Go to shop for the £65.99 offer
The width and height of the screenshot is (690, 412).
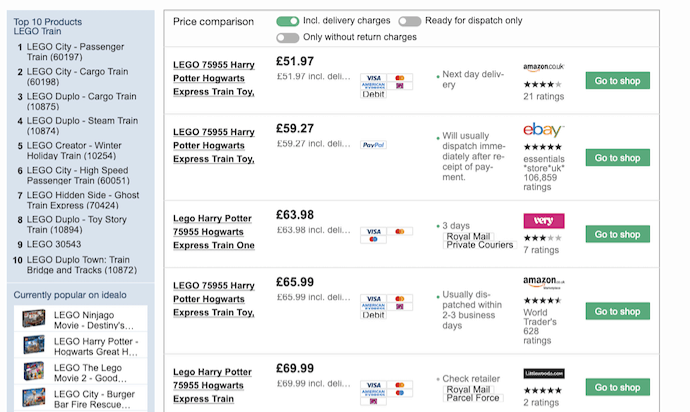[617, 311]
